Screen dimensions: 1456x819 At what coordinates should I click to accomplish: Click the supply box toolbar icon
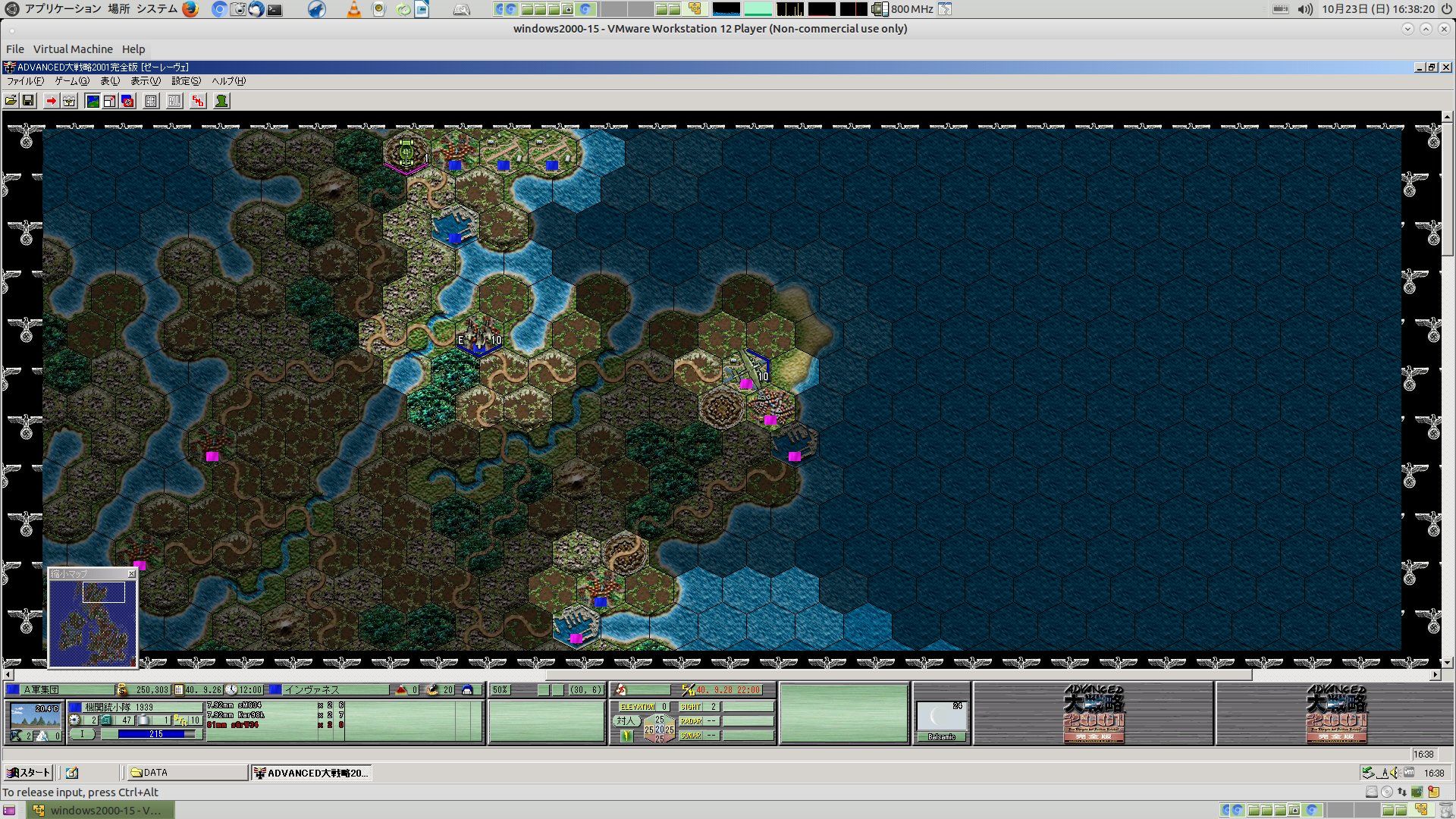69,101
